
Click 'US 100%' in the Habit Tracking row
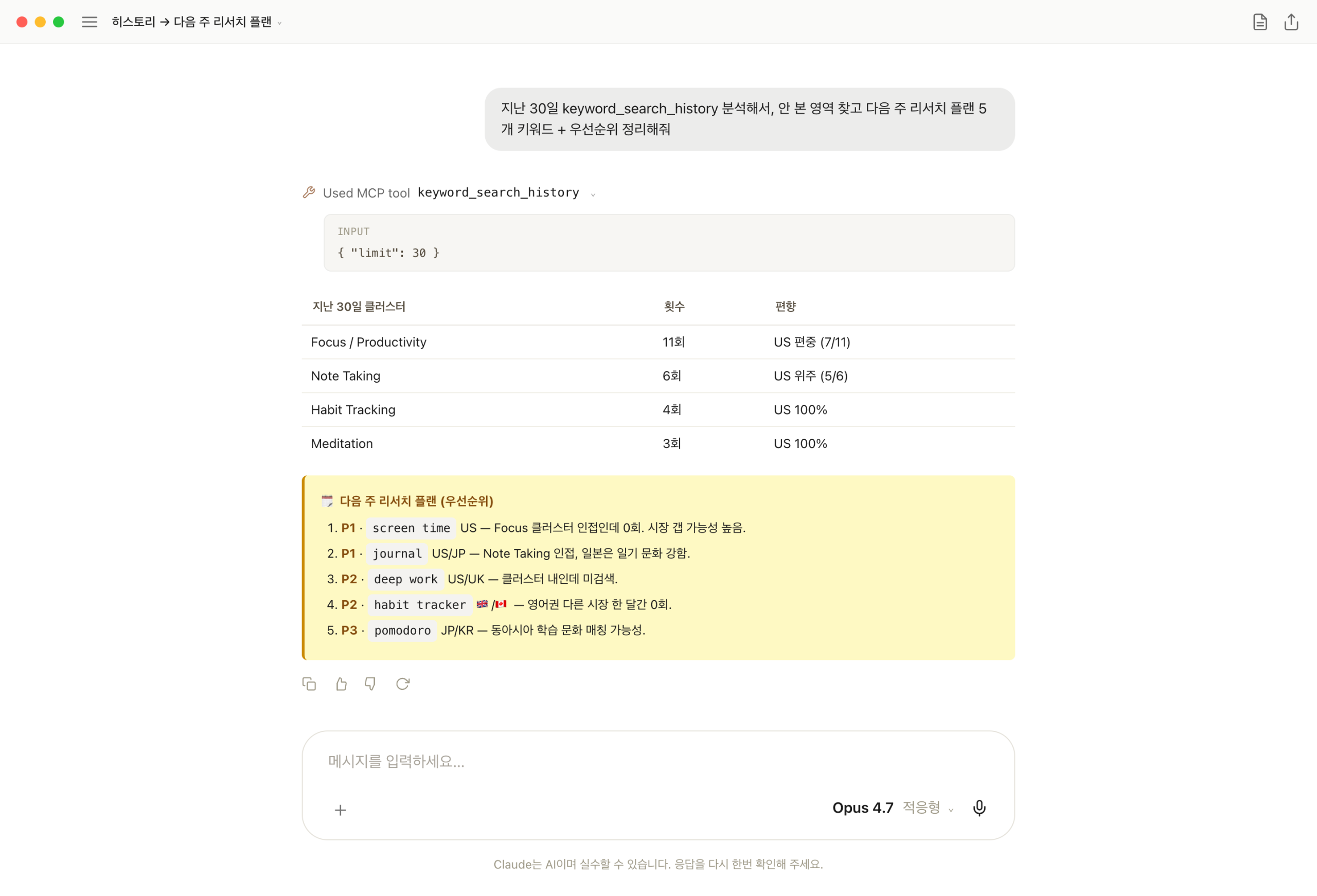click(800, 410)
